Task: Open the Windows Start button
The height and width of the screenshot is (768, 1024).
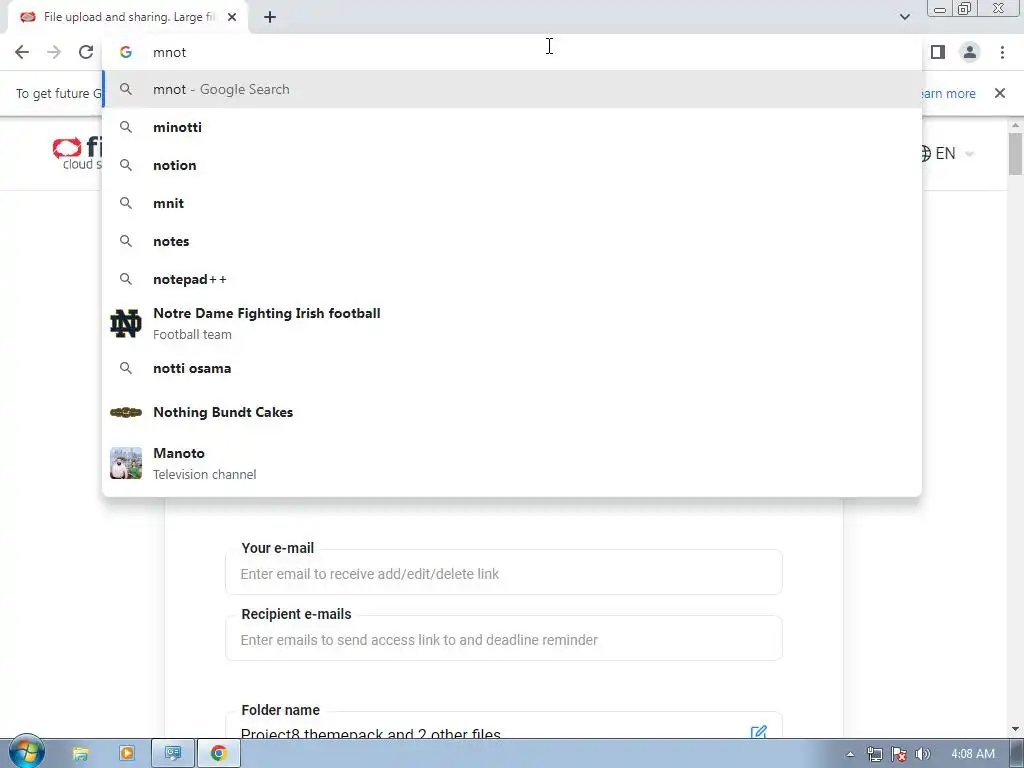Action: [26, 754]
